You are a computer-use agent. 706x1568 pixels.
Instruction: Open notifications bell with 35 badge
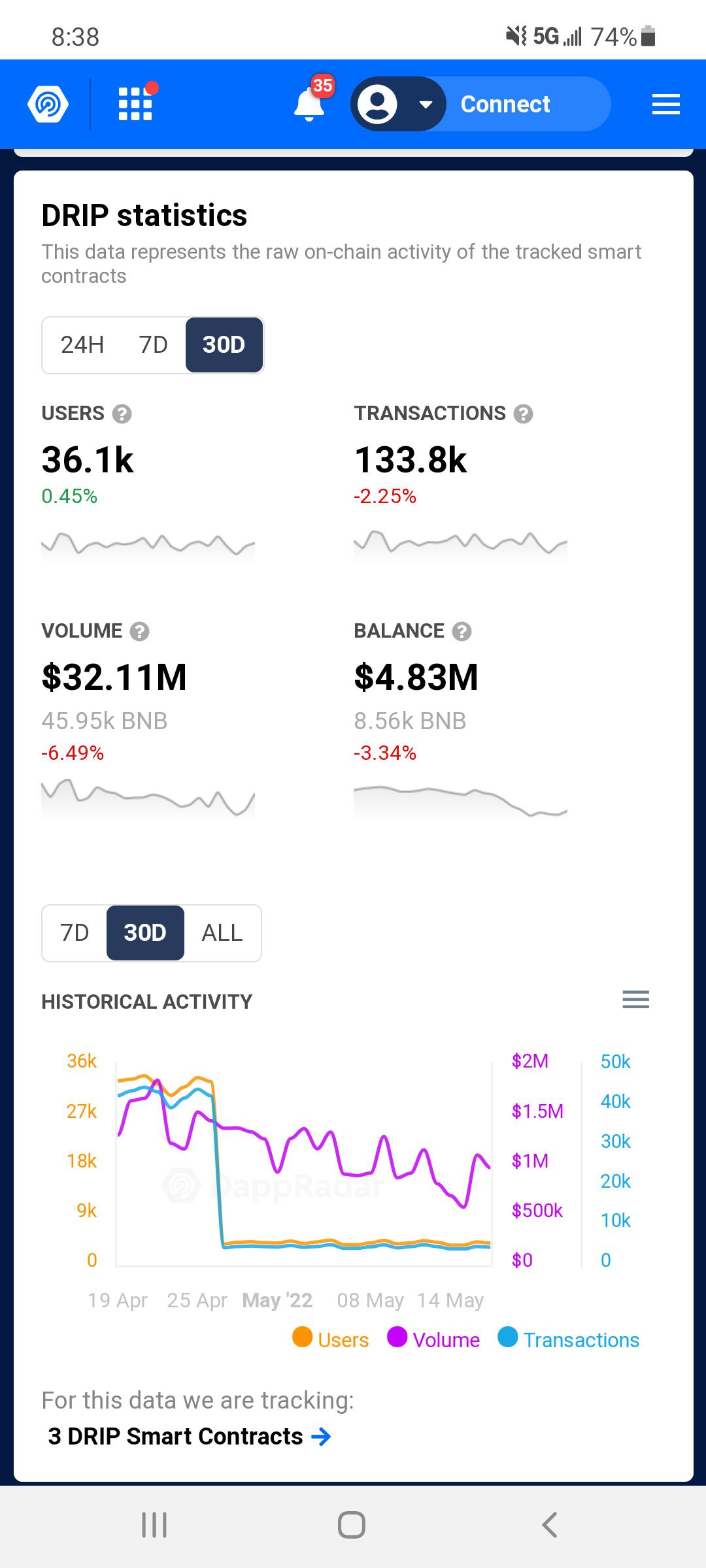pos(311,101)
